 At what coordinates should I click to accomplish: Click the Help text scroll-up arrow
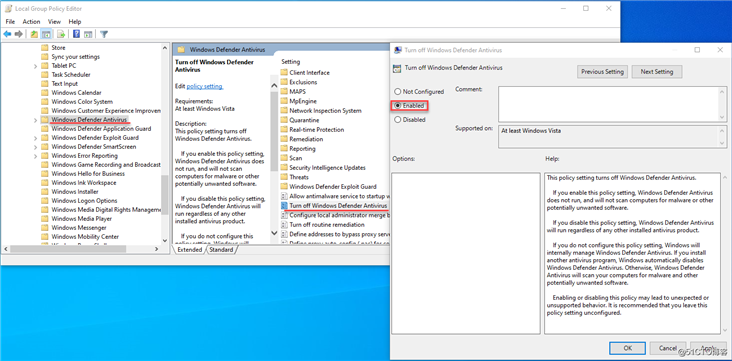pyautogui.click(x=724, y=177)
